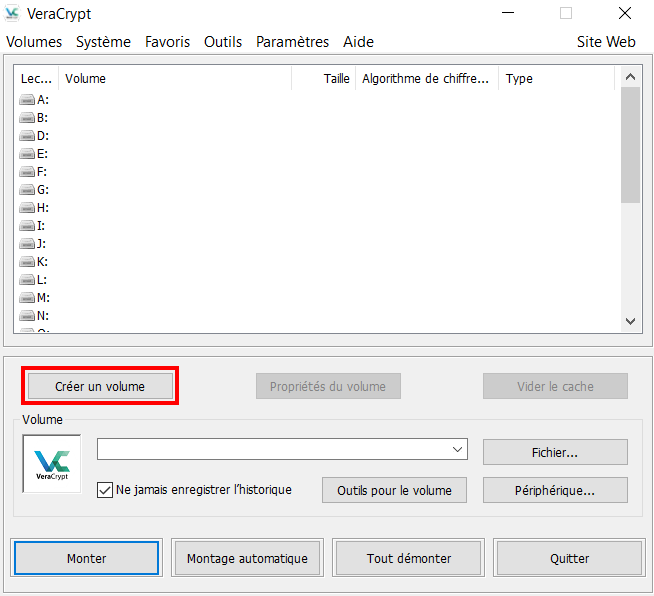Open the Volumes menu

[34, 42]
